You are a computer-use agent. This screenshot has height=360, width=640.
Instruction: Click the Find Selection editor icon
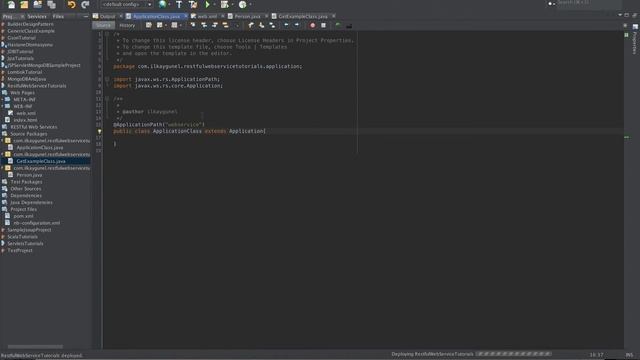(x=193, y=25)
